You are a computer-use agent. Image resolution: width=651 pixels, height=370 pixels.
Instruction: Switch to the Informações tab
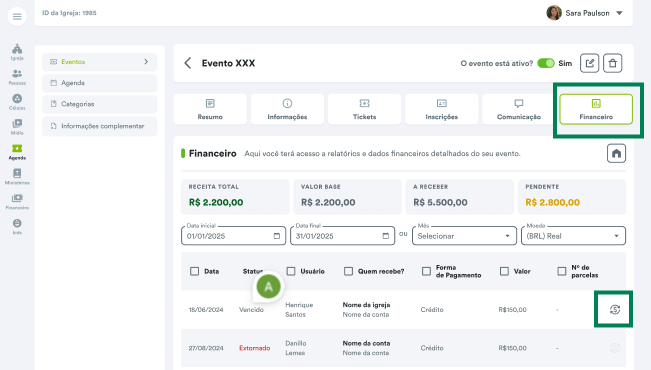287,109
